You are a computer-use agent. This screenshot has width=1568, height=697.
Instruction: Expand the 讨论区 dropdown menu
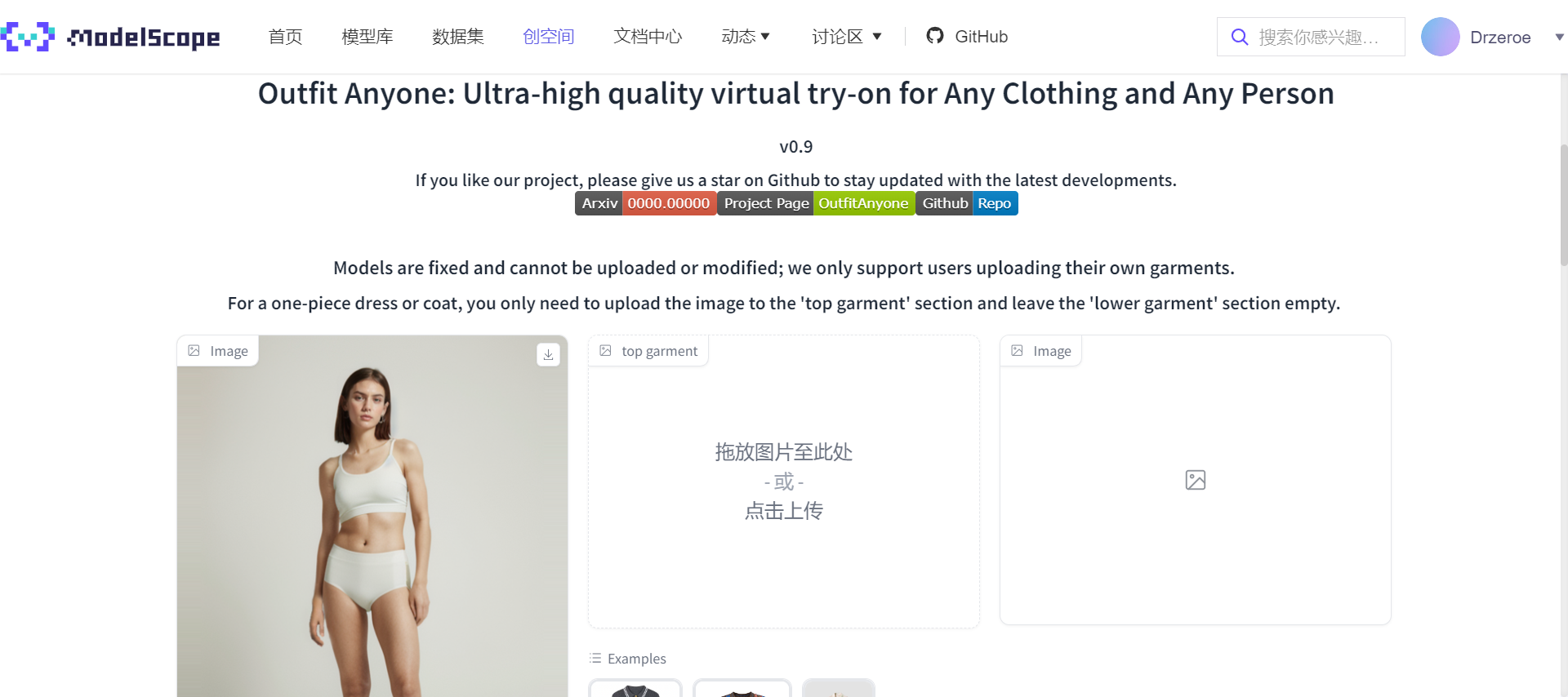point(847,37)
